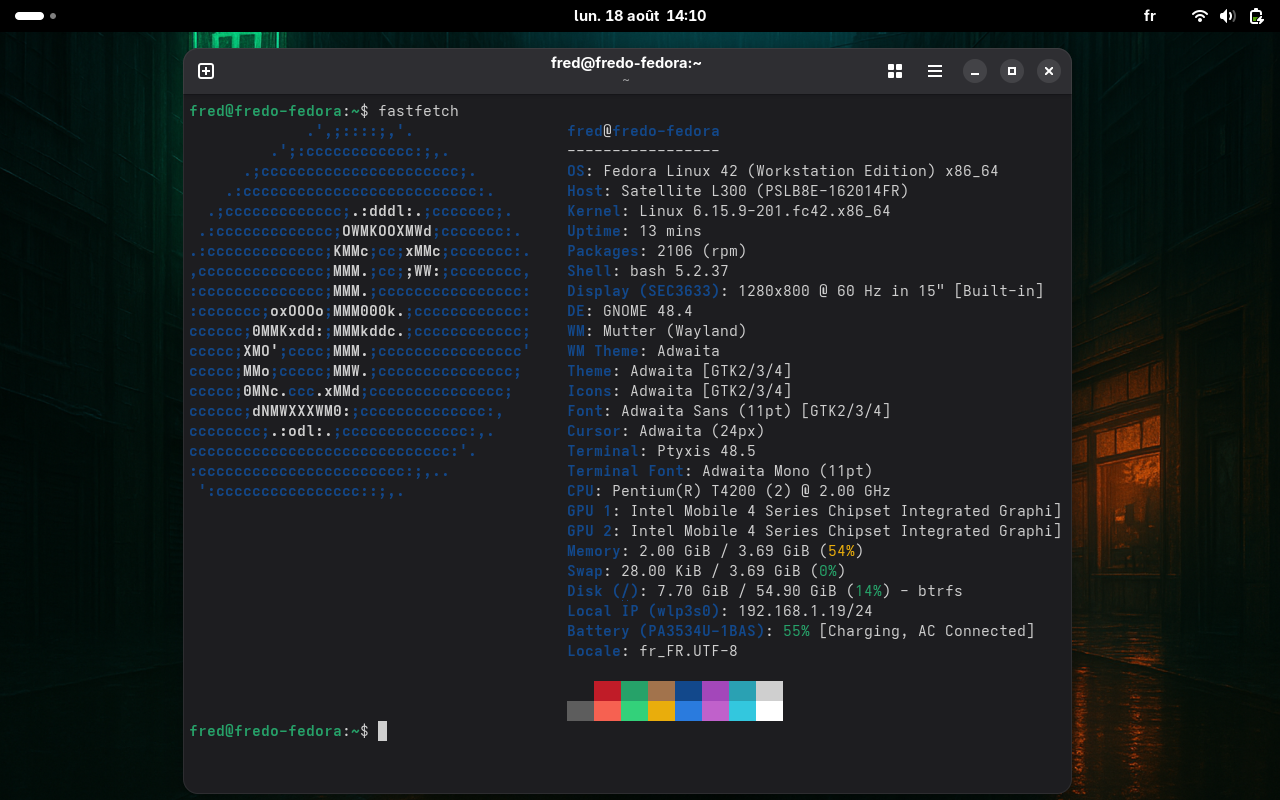
Task: Click the terminal cursor at the empty prompt
Action: point(382,731)
